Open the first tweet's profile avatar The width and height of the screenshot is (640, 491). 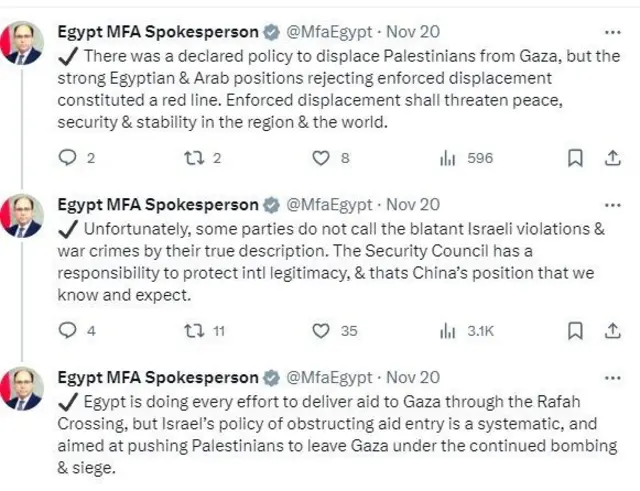tap(23, 42)
